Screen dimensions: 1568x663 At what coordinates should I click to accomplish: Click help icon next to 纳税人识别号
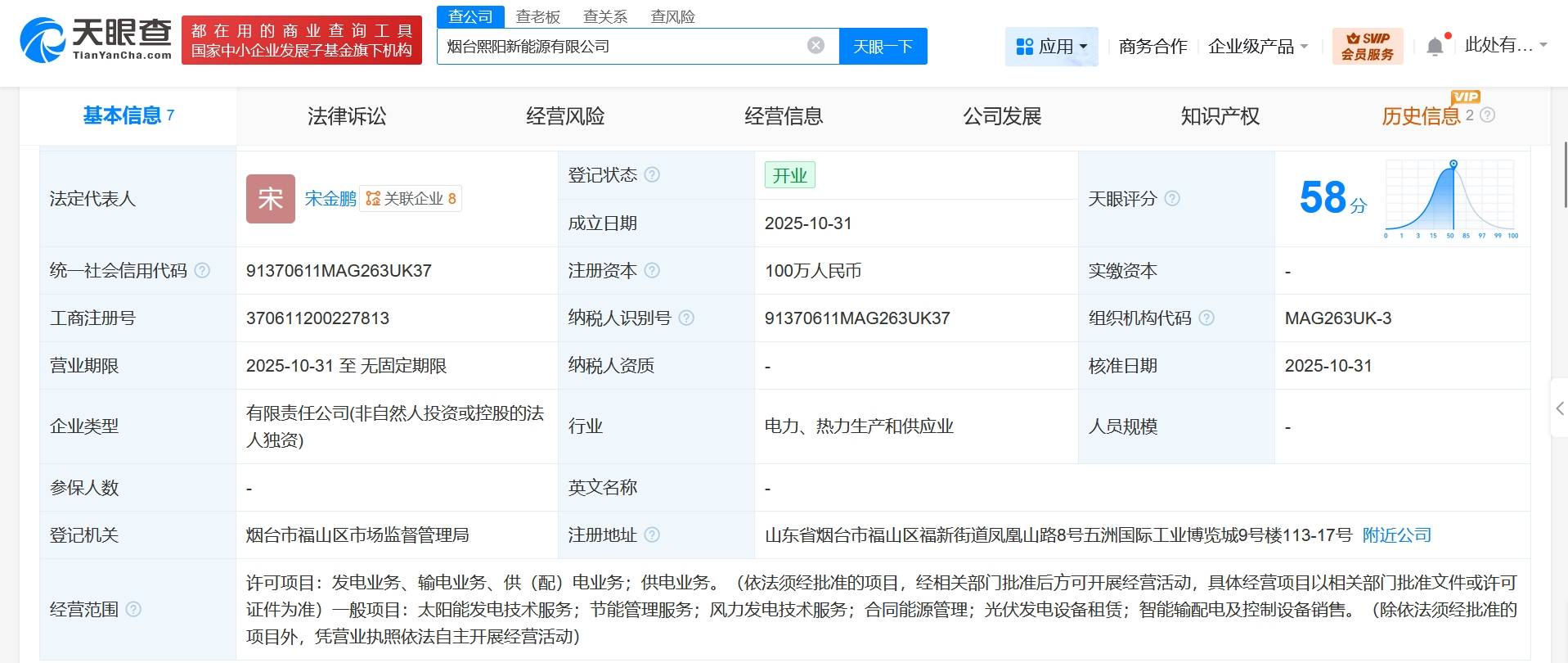pos(686,318)
